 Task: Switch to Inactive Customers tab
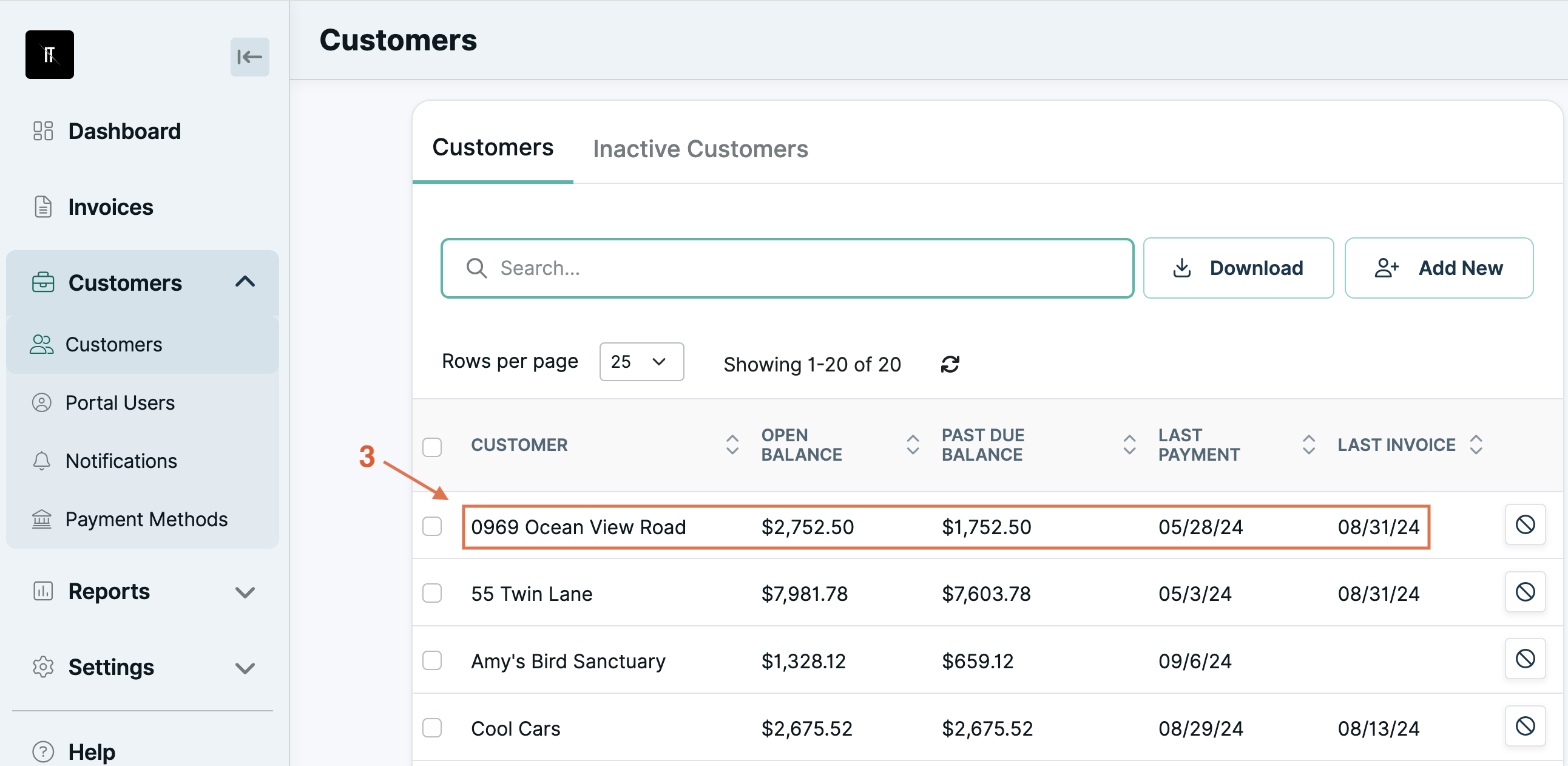point(700,149)
